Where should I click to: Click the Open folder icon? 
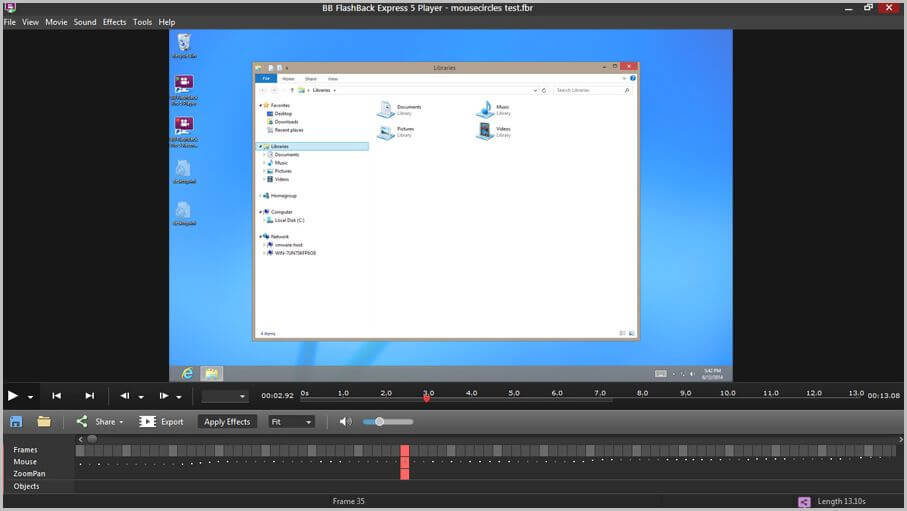click(44, 422)
